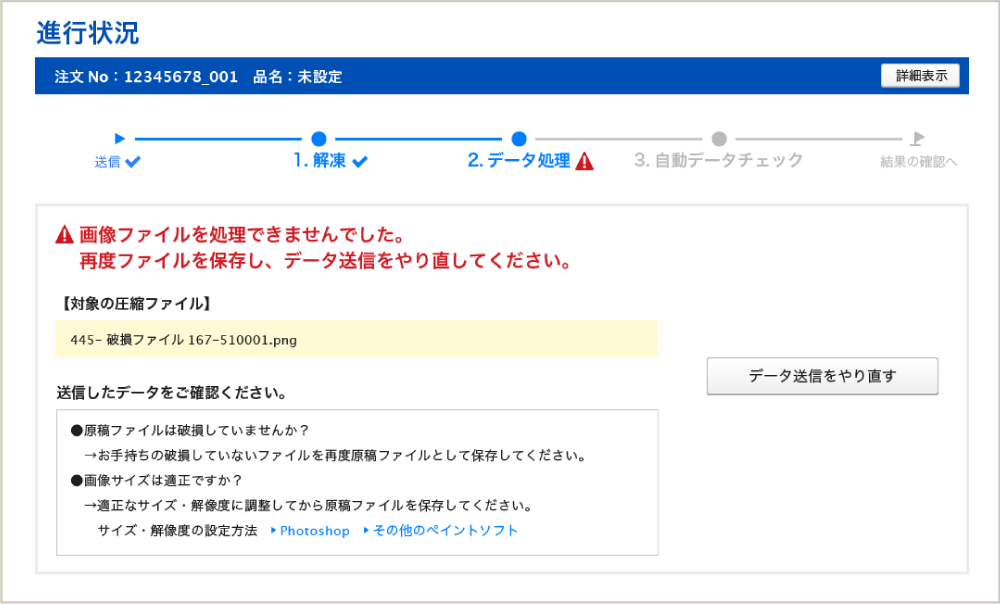Click the blue progress line between 解凍 and データ処理
Viewport: 1000px width, 604px height.
click(x=418, y=139)
